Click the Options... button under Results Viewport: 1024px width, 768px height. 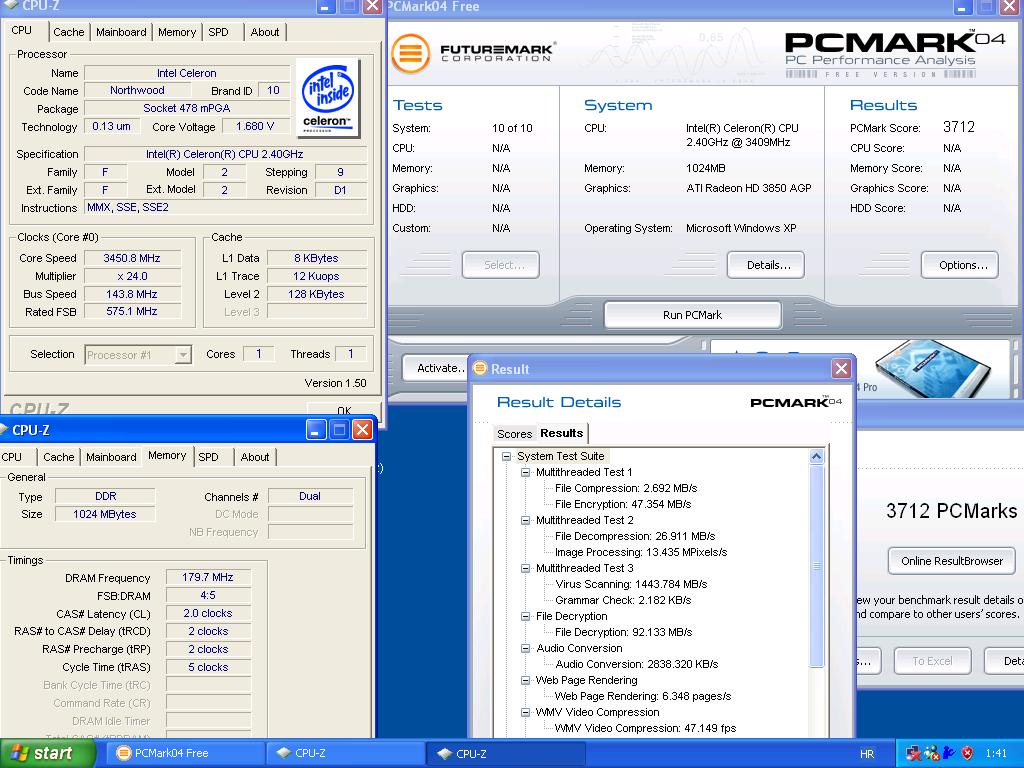point(959,264)
